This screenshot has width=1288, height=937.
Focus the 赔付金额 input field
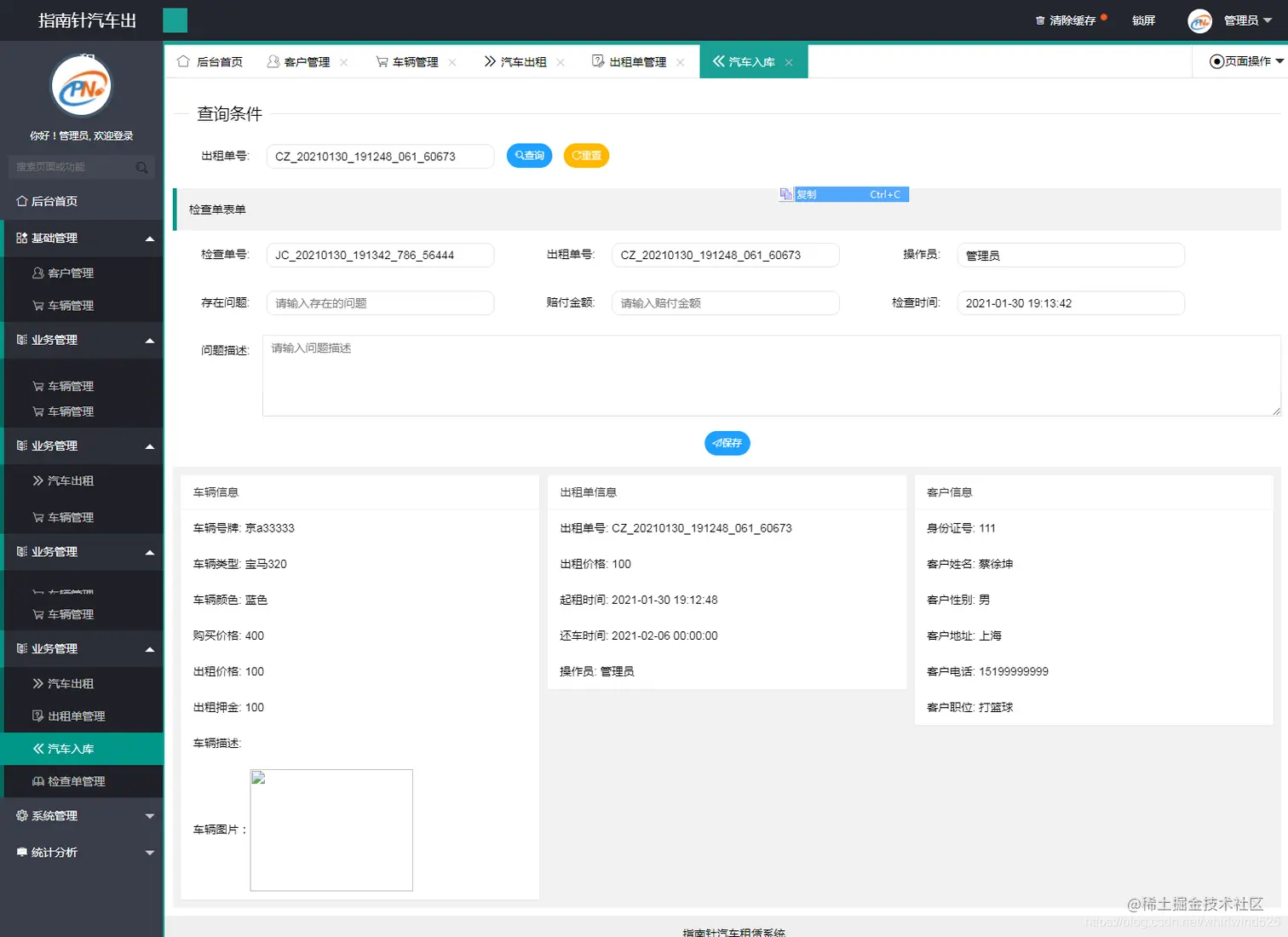(x=726, y=302)
